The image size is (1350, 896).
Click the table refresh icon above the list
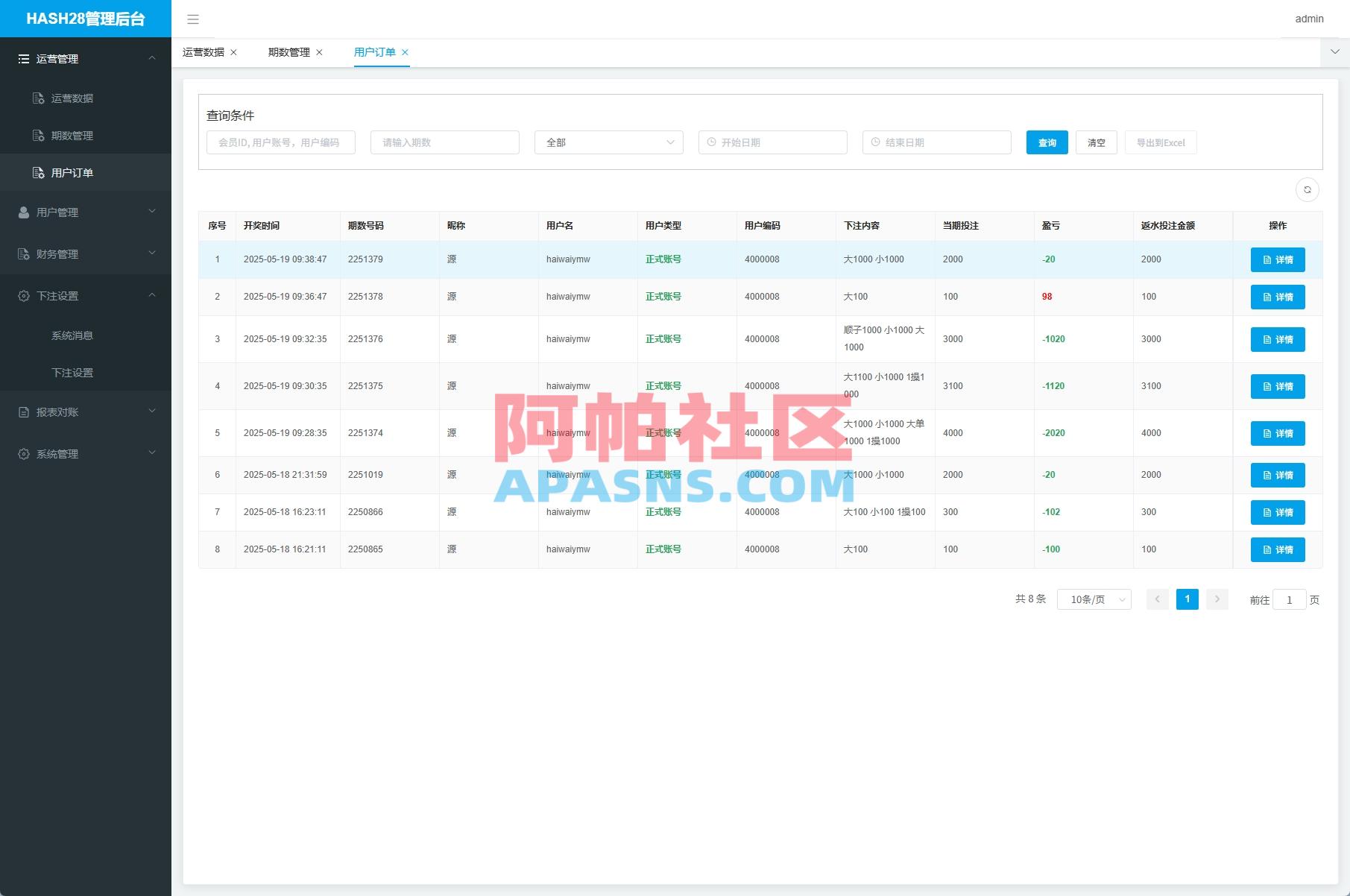coord(1307,190)
